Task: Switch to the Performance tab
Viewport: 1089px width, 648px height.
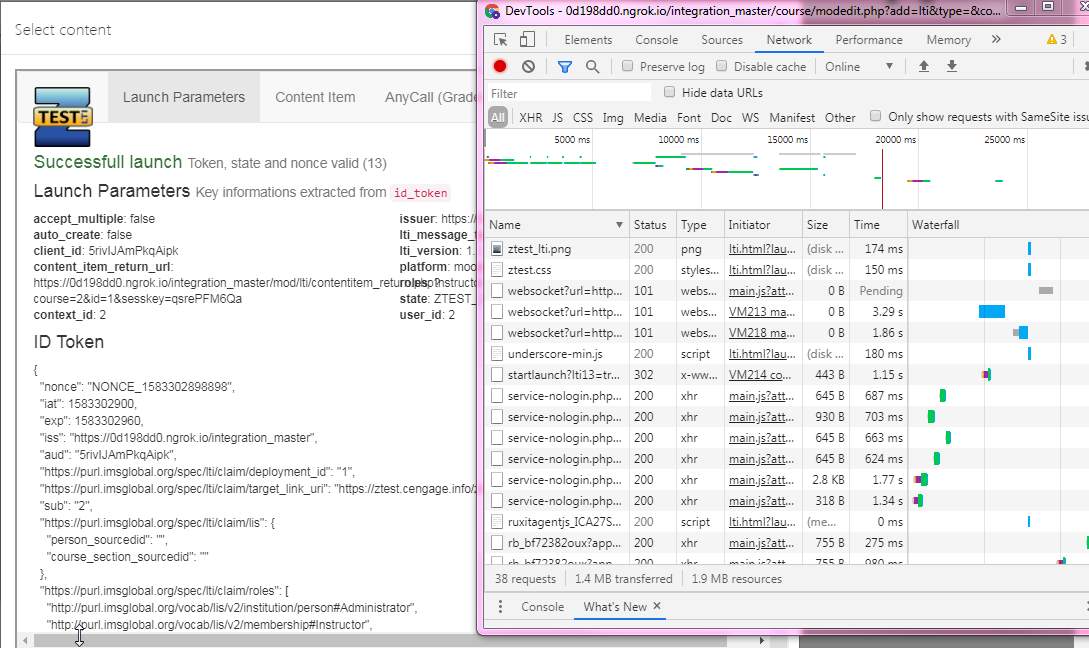Action: point(869,40)
